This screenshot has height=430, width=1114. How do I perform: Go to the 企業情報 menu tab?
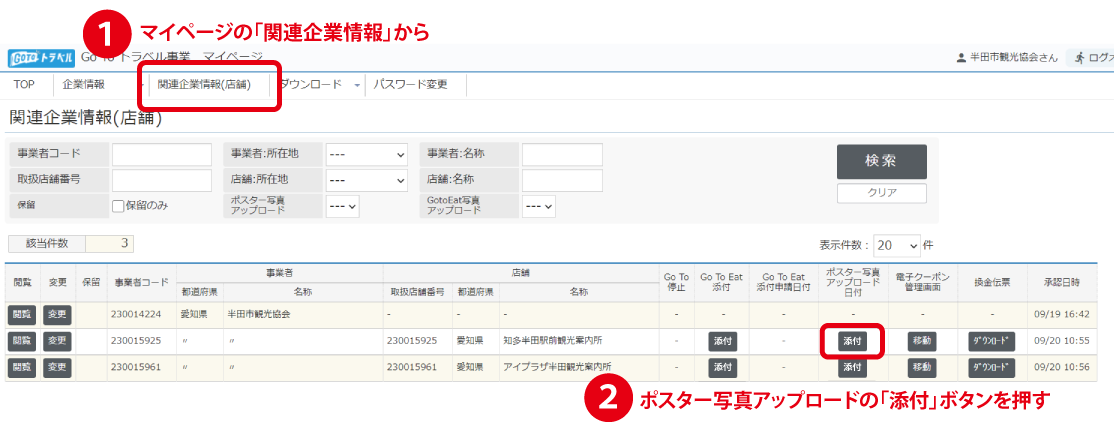click(x=83, y=85)
